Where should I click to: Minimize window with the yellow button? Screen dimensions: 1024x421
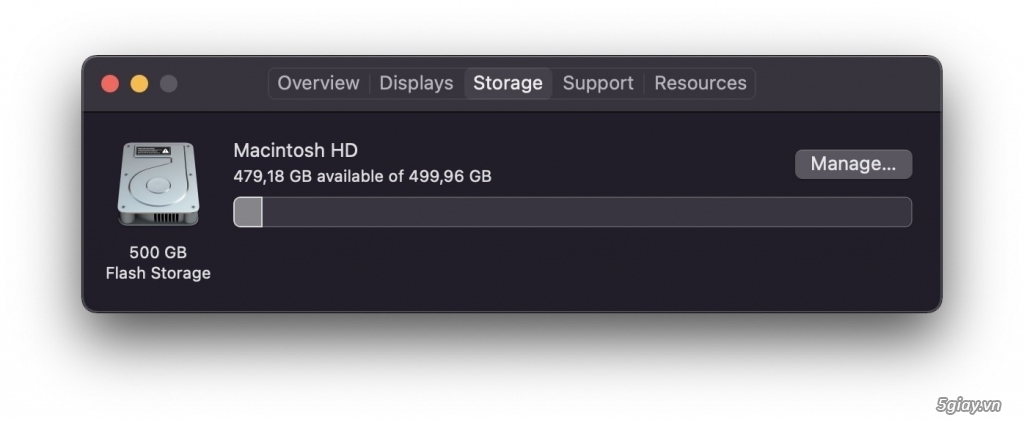click(x=139, y=84)
